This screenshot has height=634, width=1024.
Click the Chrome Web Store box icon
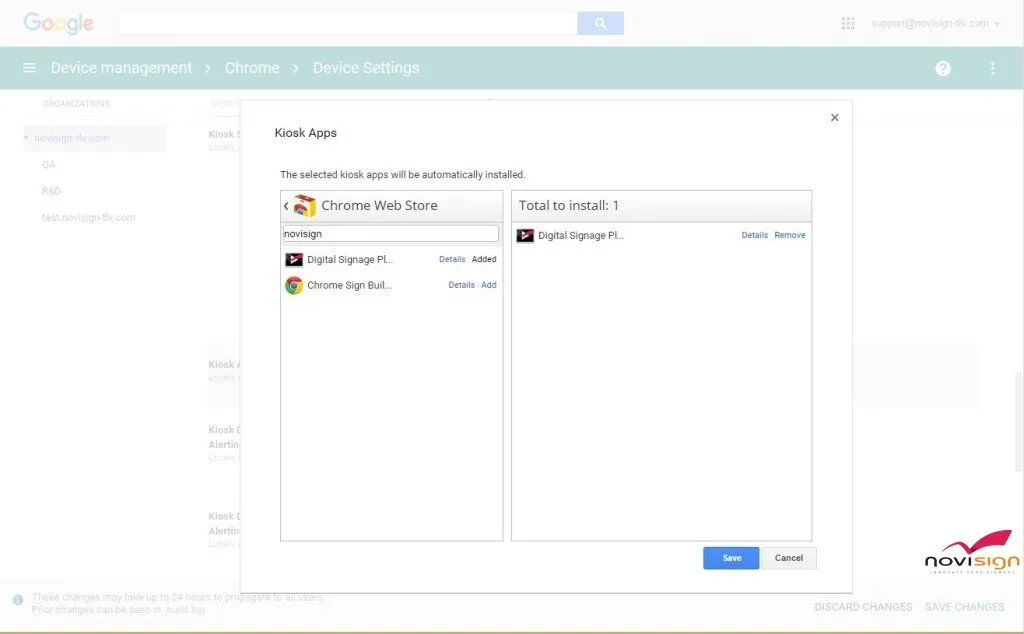click(305, 205)
